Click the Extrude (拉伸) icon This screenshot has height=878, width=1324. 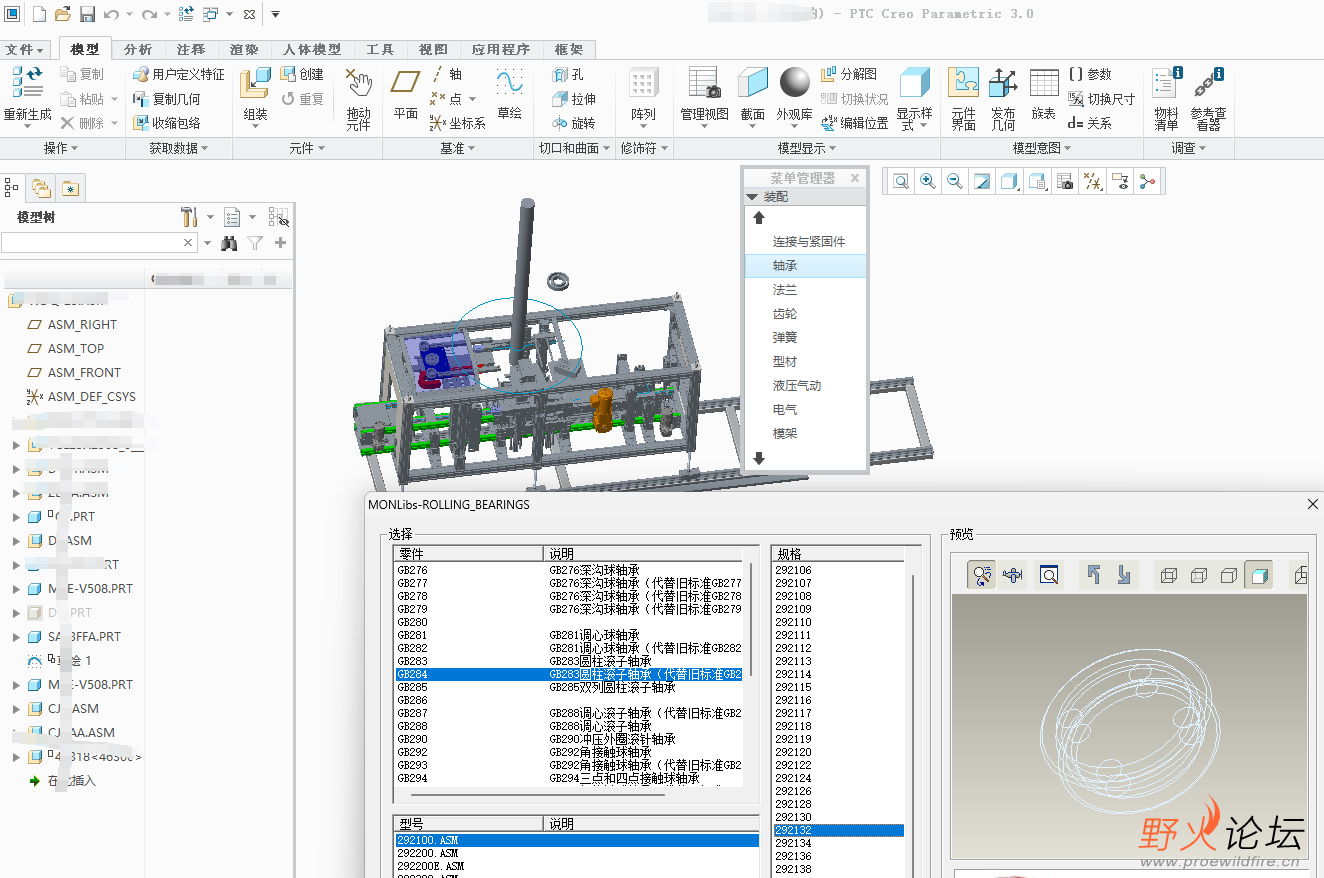pos(560,99)
